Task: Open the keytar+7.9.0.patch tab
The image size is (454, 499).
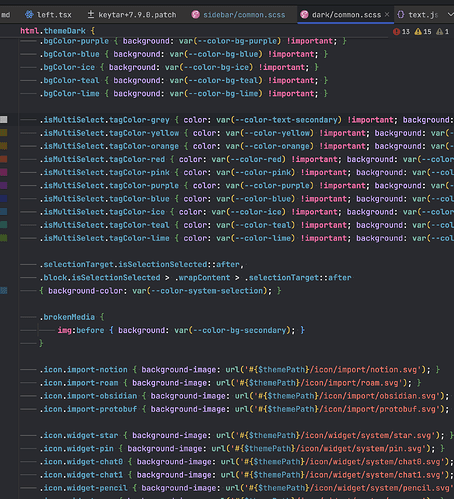Action: [132, 15]
